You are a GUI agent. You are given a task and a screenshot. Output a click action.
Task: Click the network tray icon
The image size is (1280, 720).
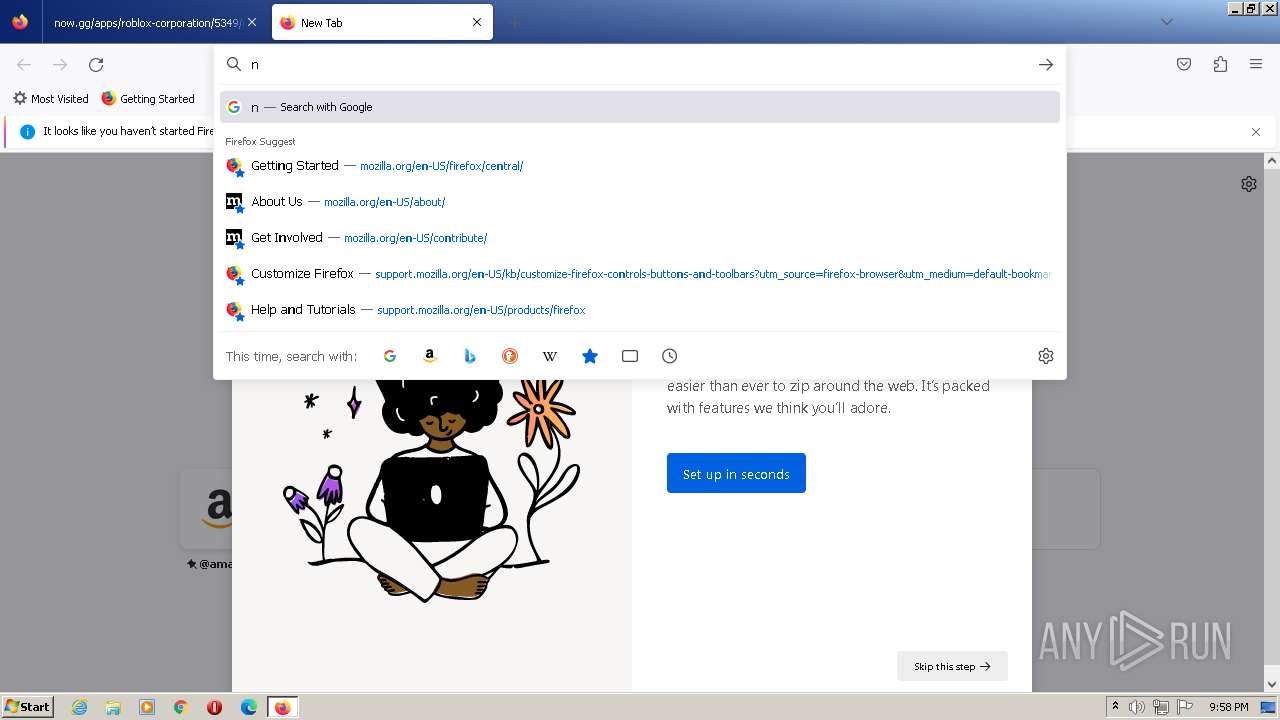click(1162, 707)
